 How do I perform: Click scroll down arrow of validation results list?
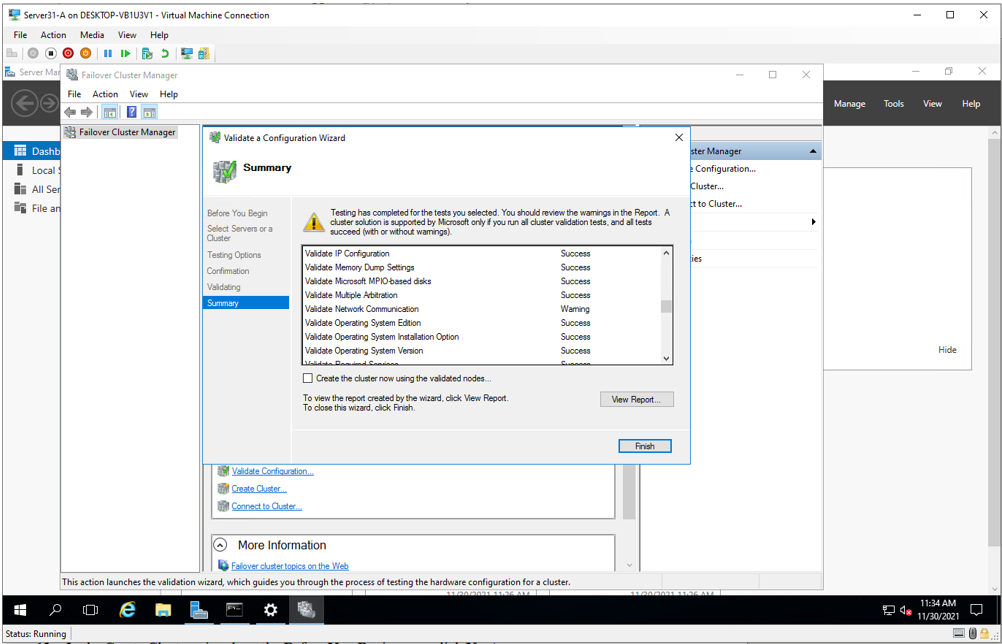(x=666, y=358)
